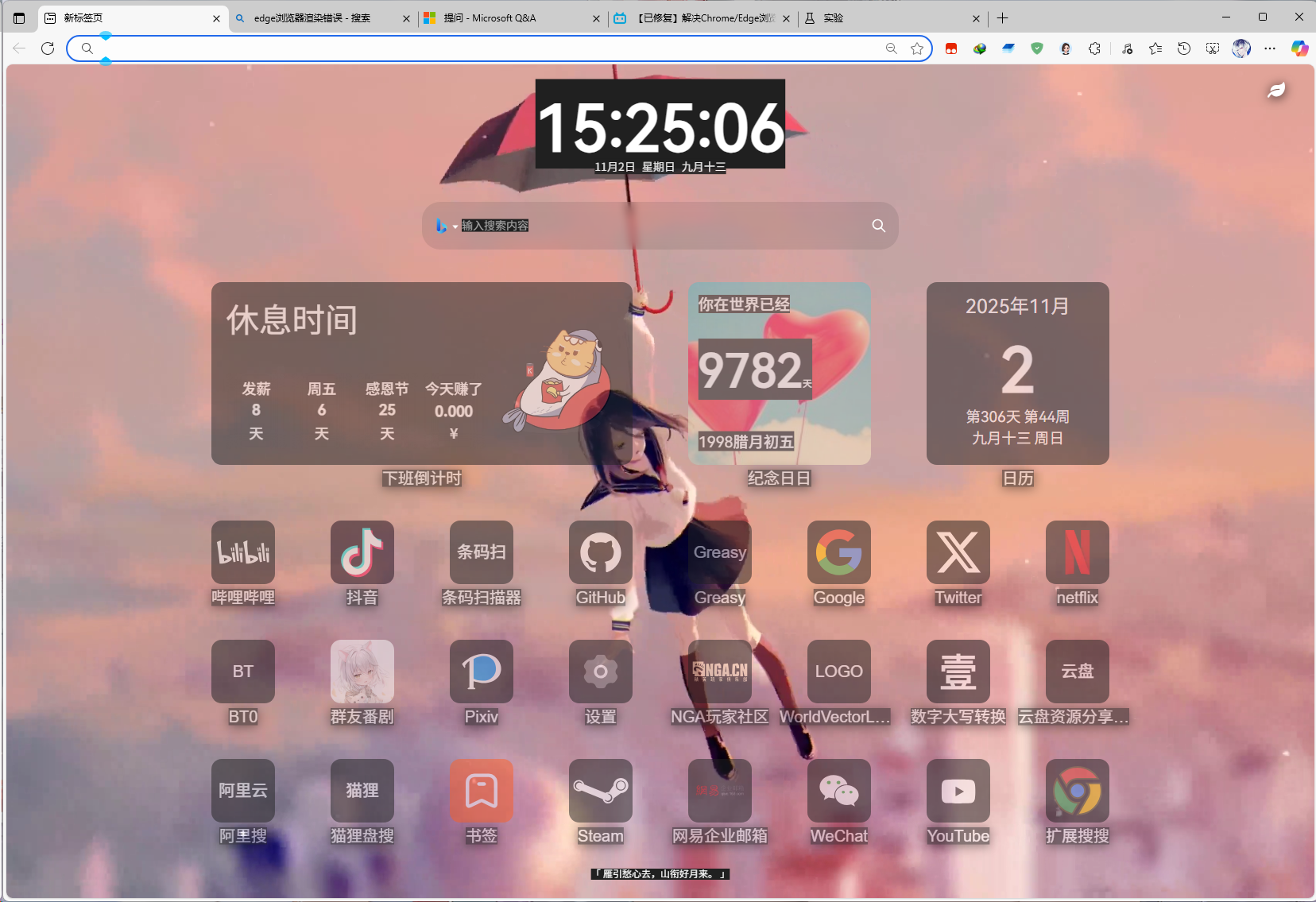Open the girl avatar extension icon

pyautogui.click(x=1066, y=48)
